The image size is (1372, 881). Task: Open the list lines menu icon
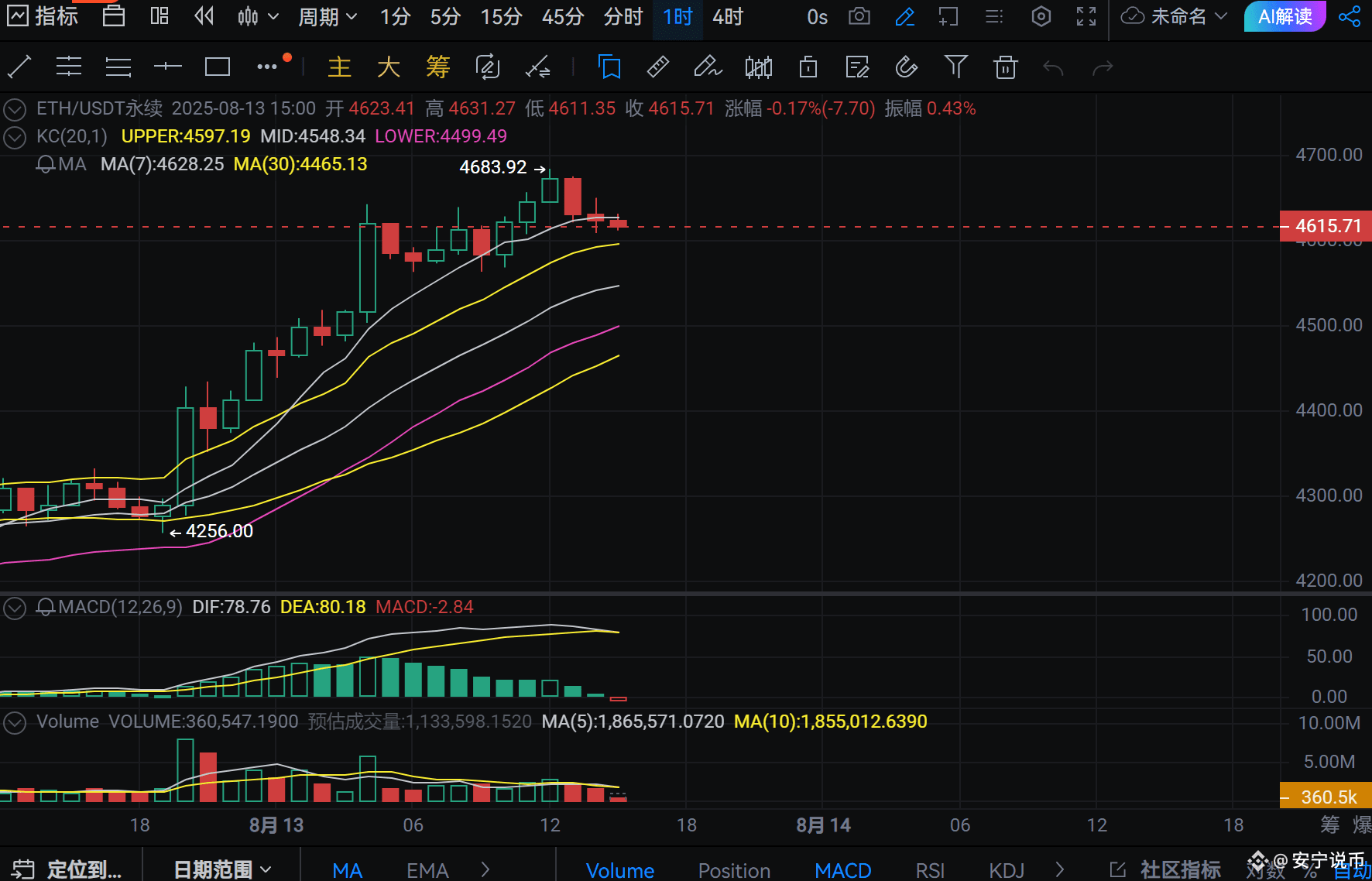click(x=994, y=16)
